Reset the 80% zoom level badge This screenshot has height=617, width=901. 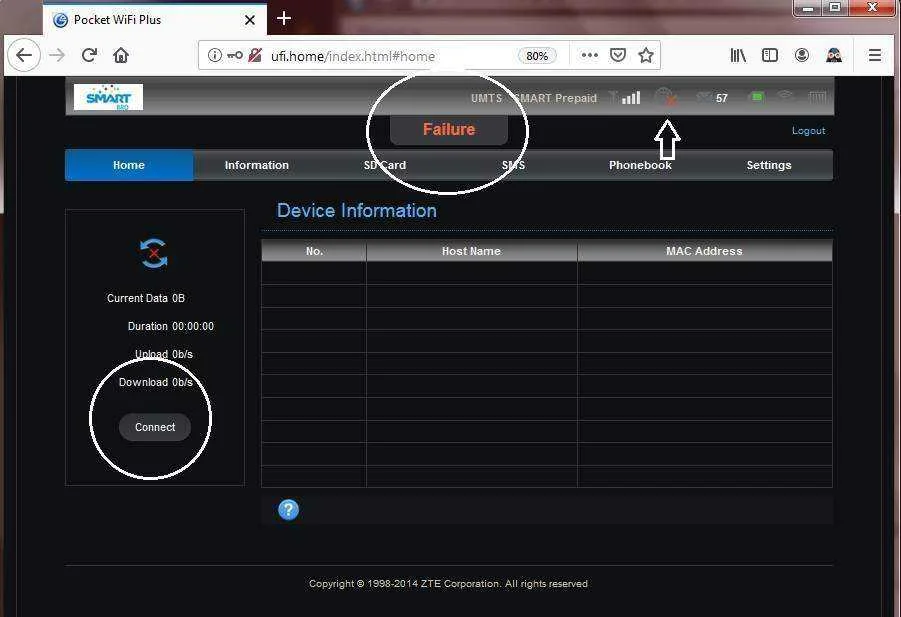537,56
